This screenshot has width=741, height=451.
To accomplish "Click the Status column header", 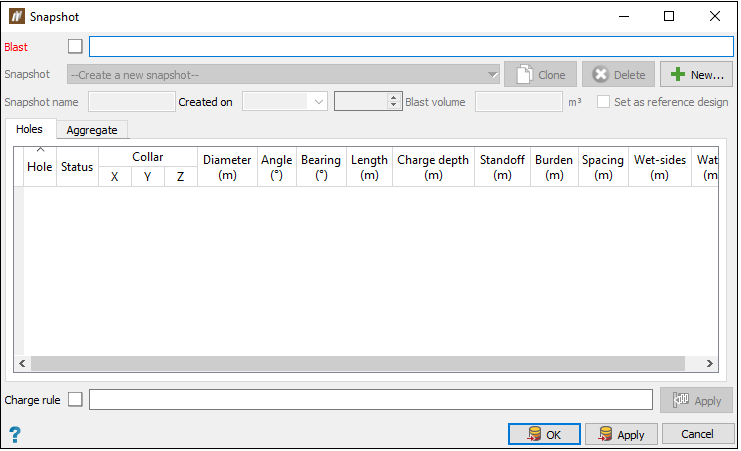I will coord(77,166).
